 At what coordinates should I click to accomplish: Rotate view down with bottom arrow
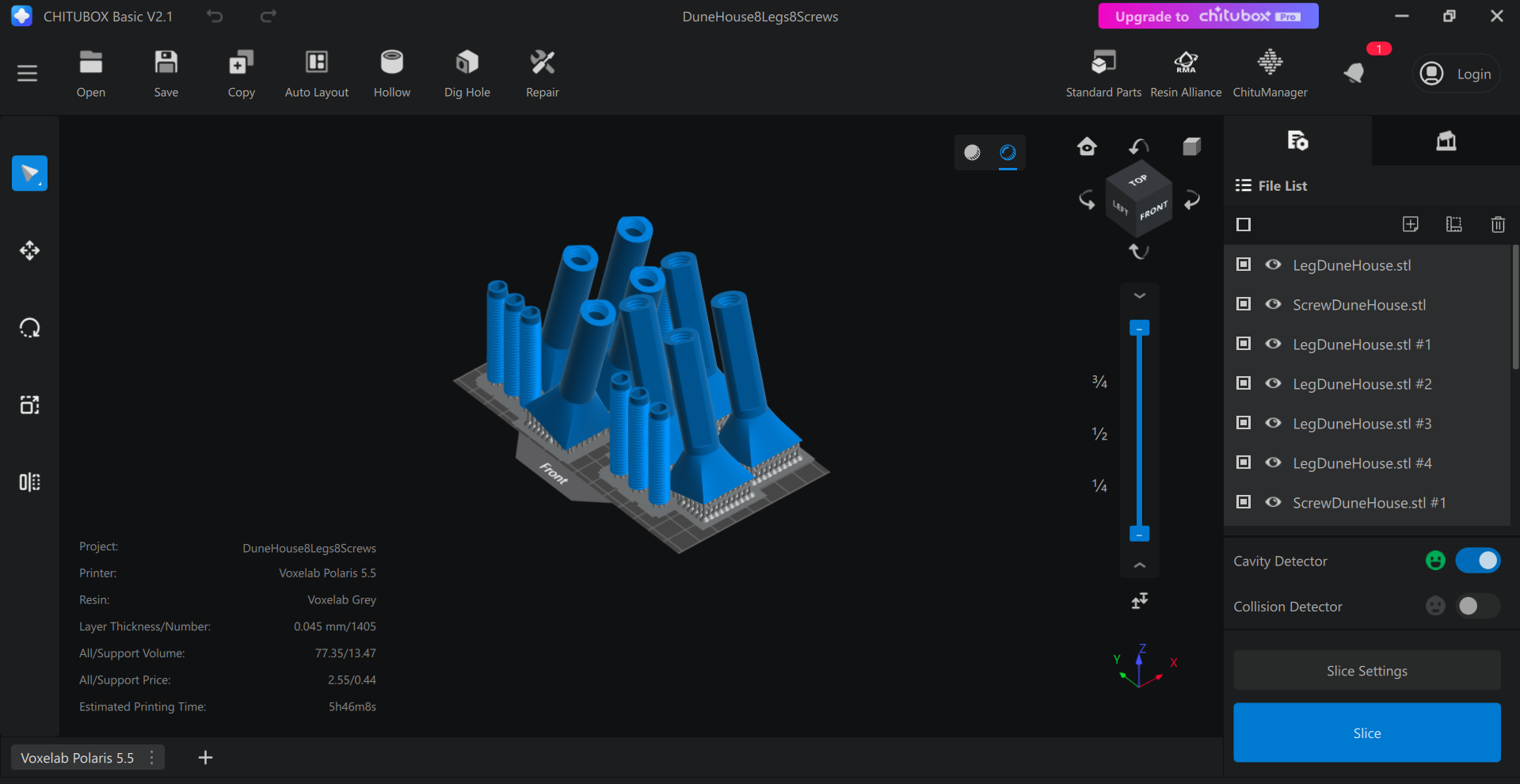pyautogui.click(x=1139, y=252)
